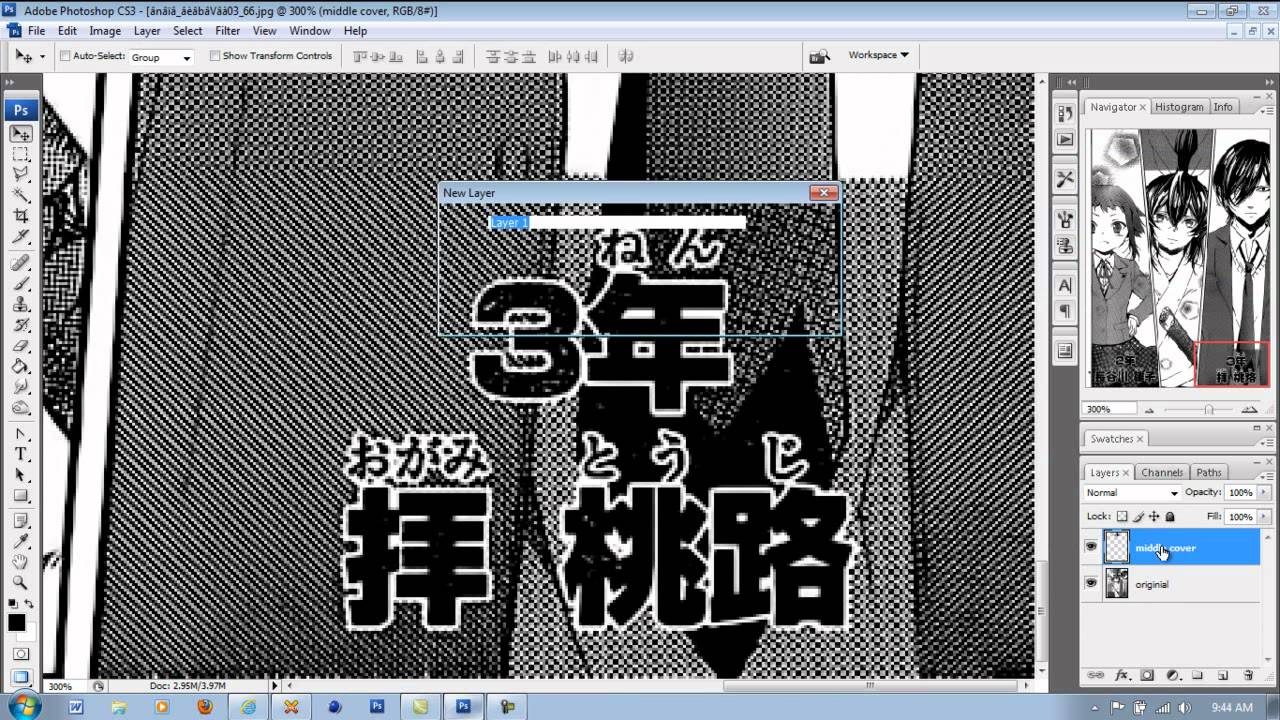Click the link layers icon

click(x=1097, y=676)
